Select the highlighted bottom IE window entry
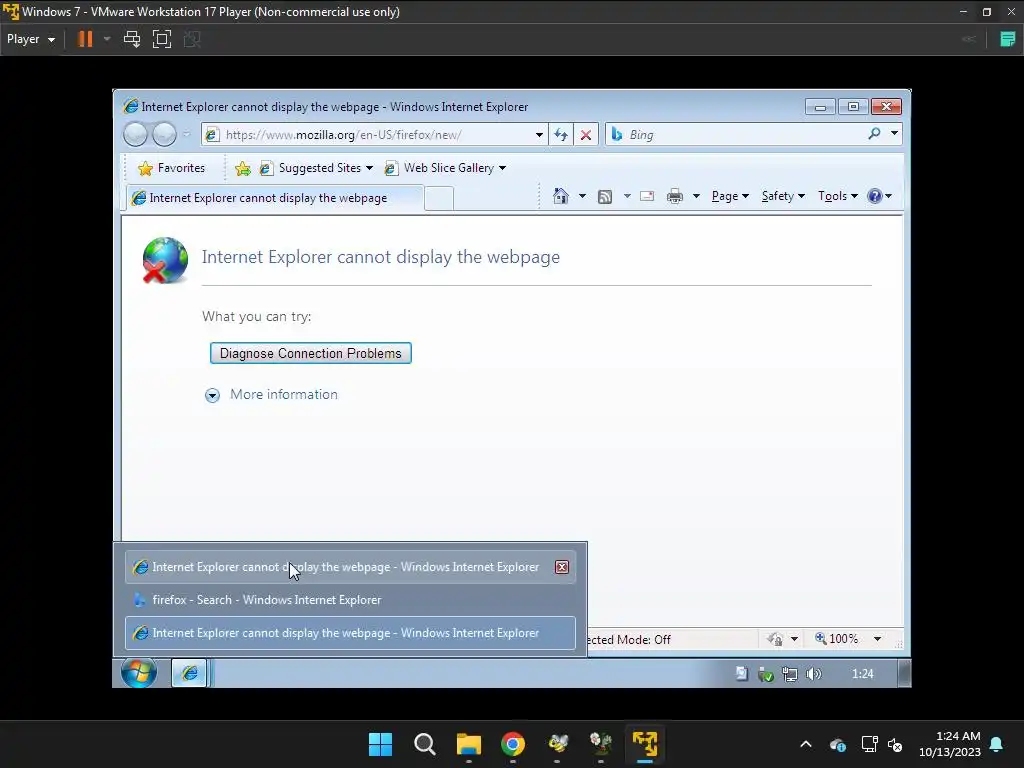The height and width of the screenshot is (768, 1024). (x=350, y=633)
